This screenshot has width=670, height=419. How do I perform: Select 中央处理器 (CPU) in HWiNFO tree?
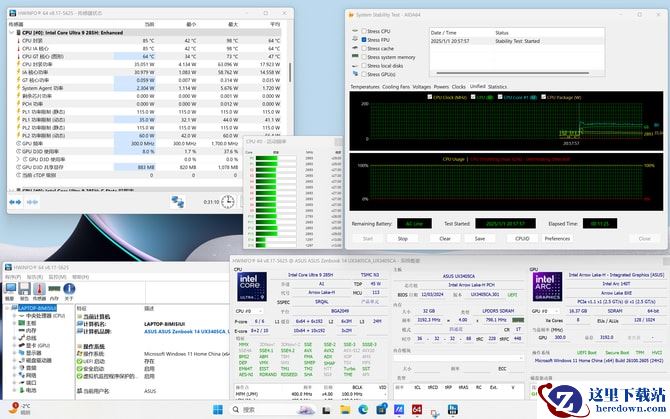tap(46, 316)
